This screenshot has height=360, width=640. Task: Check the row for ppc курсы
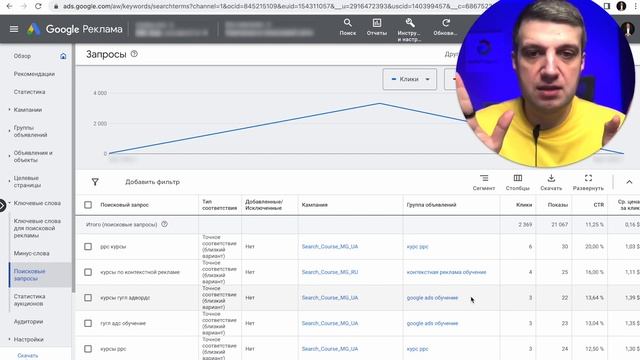coord(88,247)
